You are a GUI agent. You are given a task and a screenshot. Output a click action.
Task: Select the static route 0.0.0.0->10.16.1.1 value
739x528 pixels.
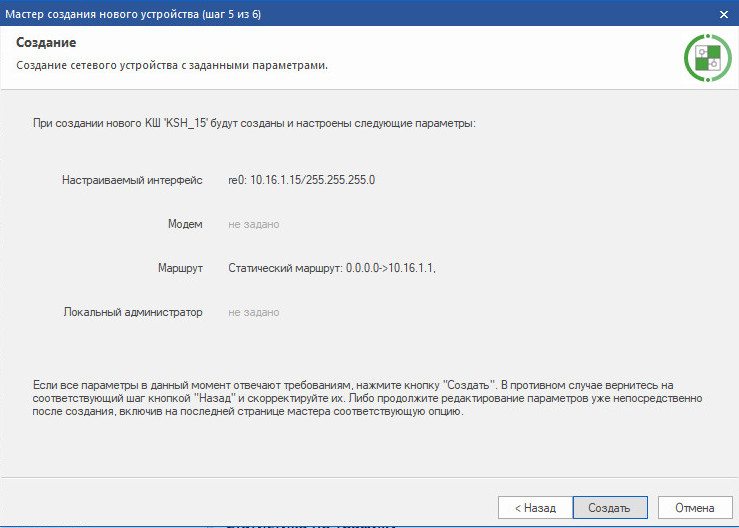point(332,268)
